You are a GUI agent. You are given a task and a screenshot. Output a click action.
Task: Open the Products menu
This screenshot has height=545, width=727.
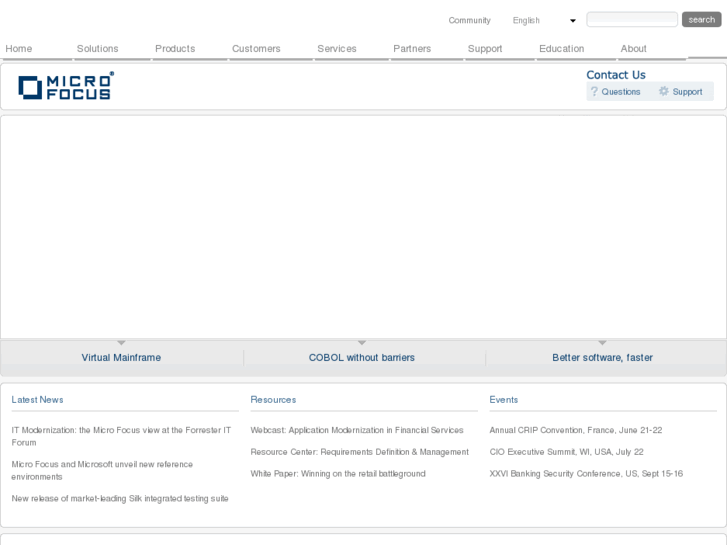coord(175,49)
